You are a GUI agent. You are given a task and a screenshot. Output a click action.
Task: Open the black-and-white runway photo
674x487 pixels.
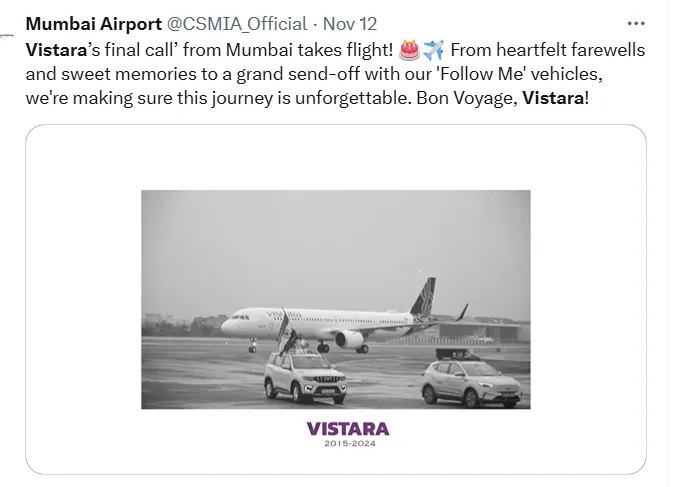coord(335,299)
